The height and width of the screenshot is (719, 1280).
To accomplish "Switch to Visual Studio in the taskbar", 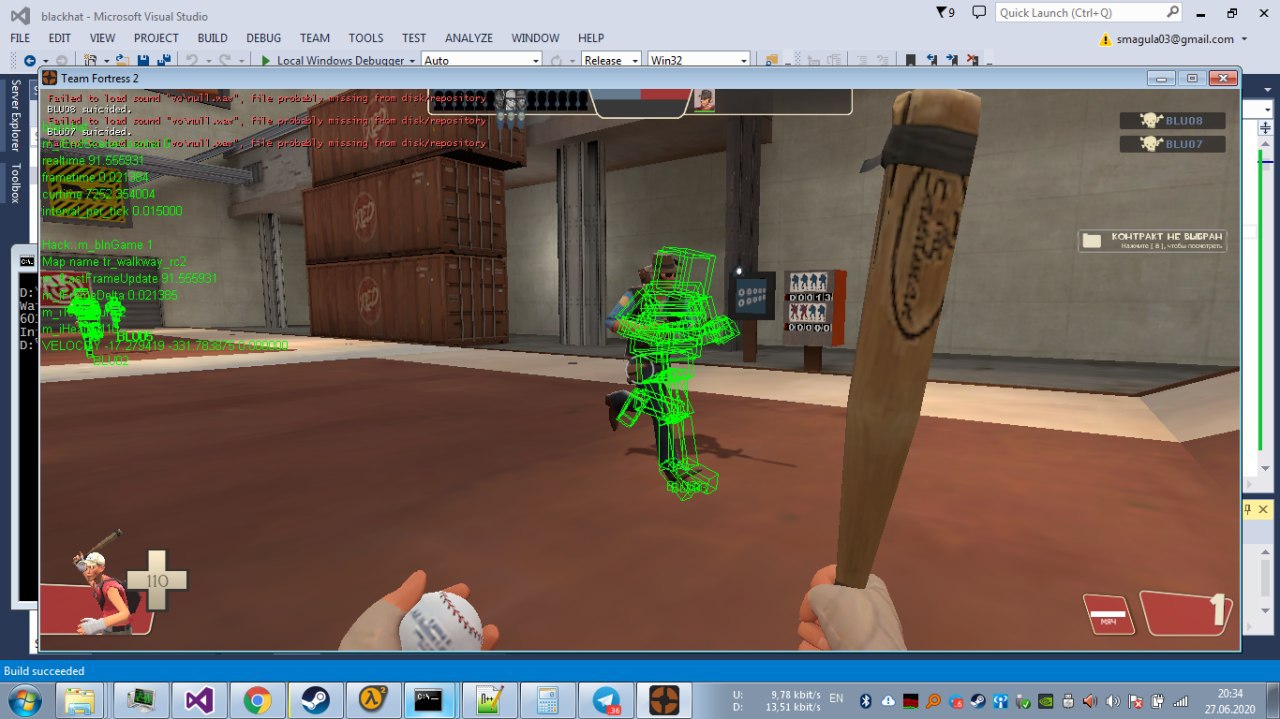I will pyautogui.click(x=198, y=700).
